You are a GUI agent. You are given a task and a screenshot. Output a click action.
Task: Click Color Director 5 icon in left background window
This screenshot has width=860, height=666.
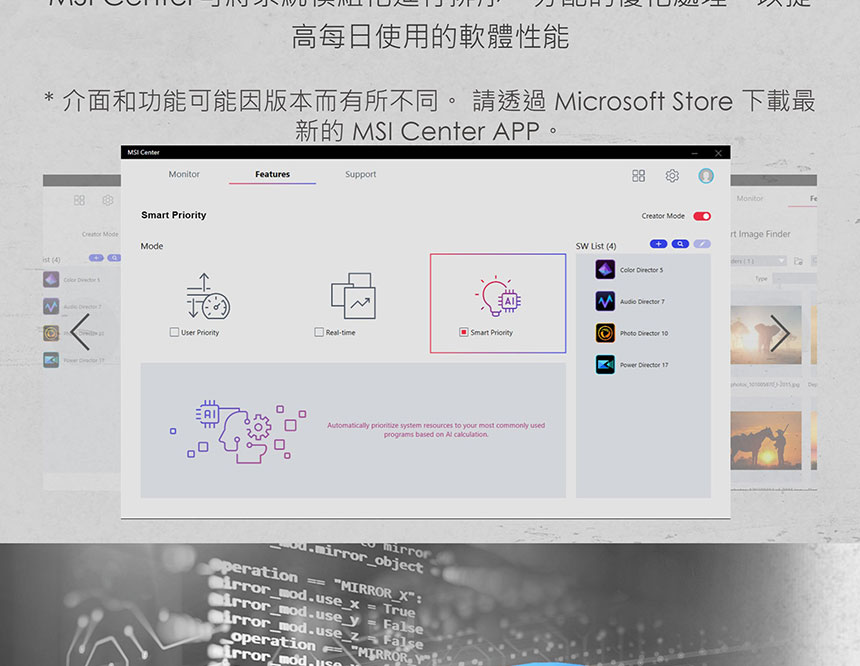(x=51, y=280)
